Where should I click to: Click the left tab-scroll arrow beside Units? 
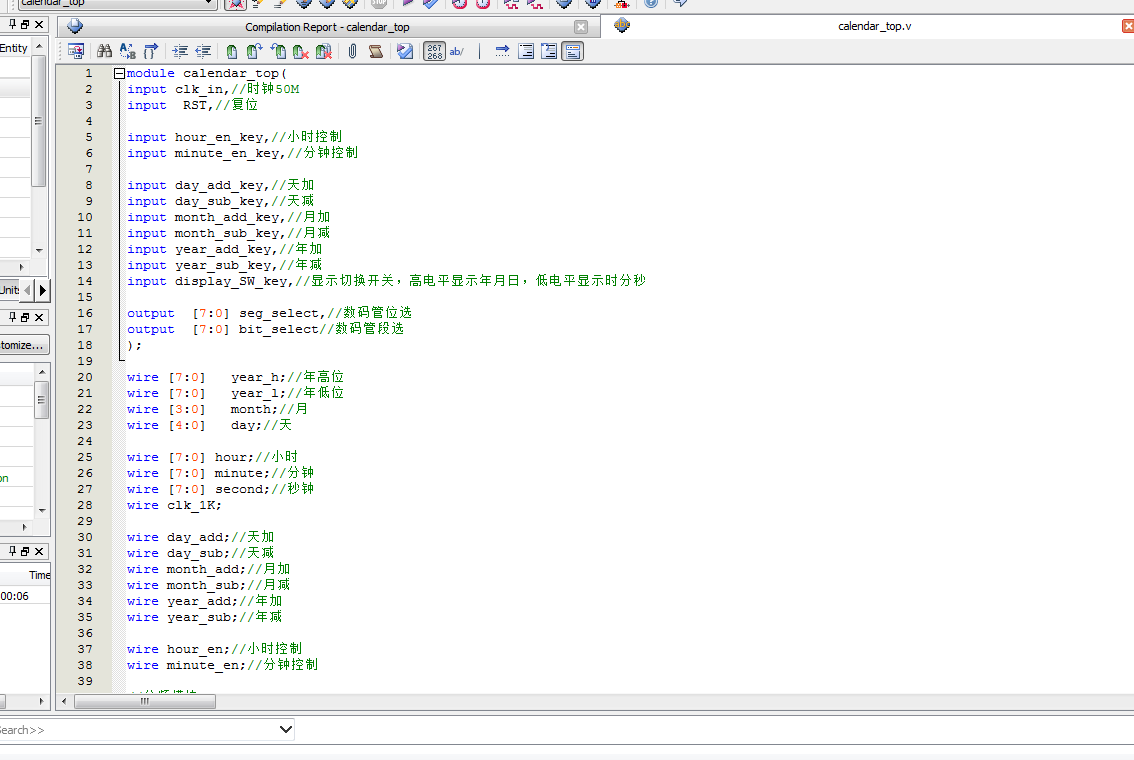point(27,290)
